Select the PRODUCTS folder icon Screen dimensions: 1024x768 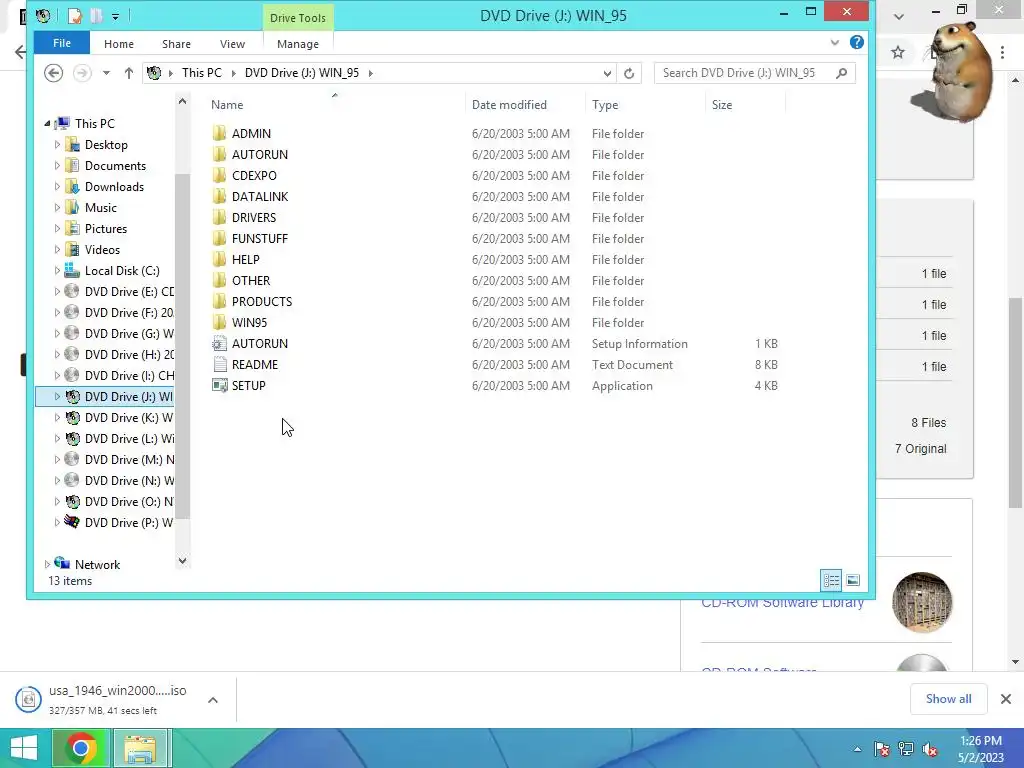[219, 301]
